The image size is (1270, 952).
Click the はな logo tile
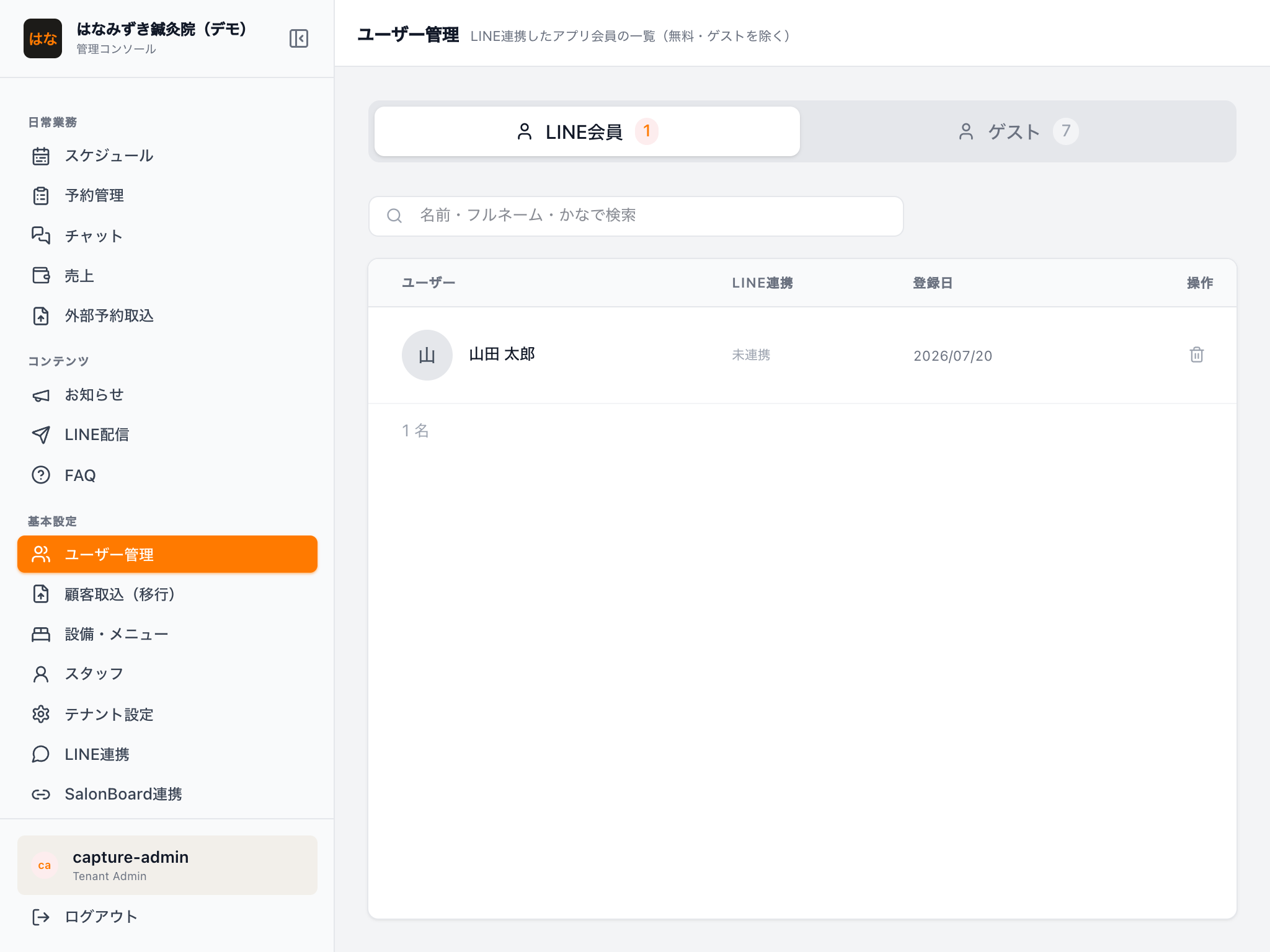(x=43, y=38)
